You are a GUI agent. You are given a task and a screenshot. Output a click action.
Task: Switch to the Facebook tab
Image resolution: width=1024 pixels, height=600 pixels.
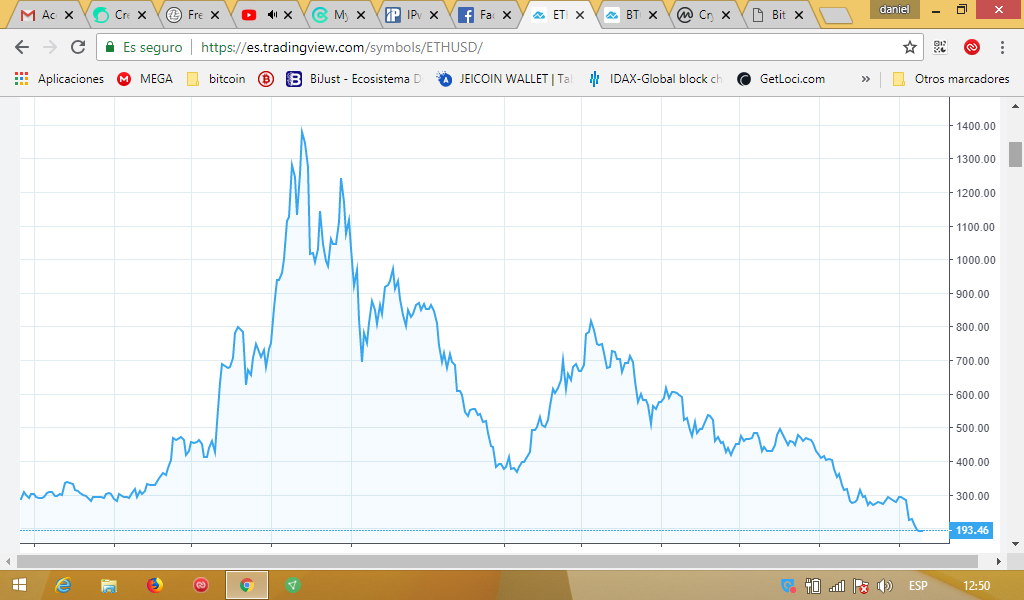483,14
